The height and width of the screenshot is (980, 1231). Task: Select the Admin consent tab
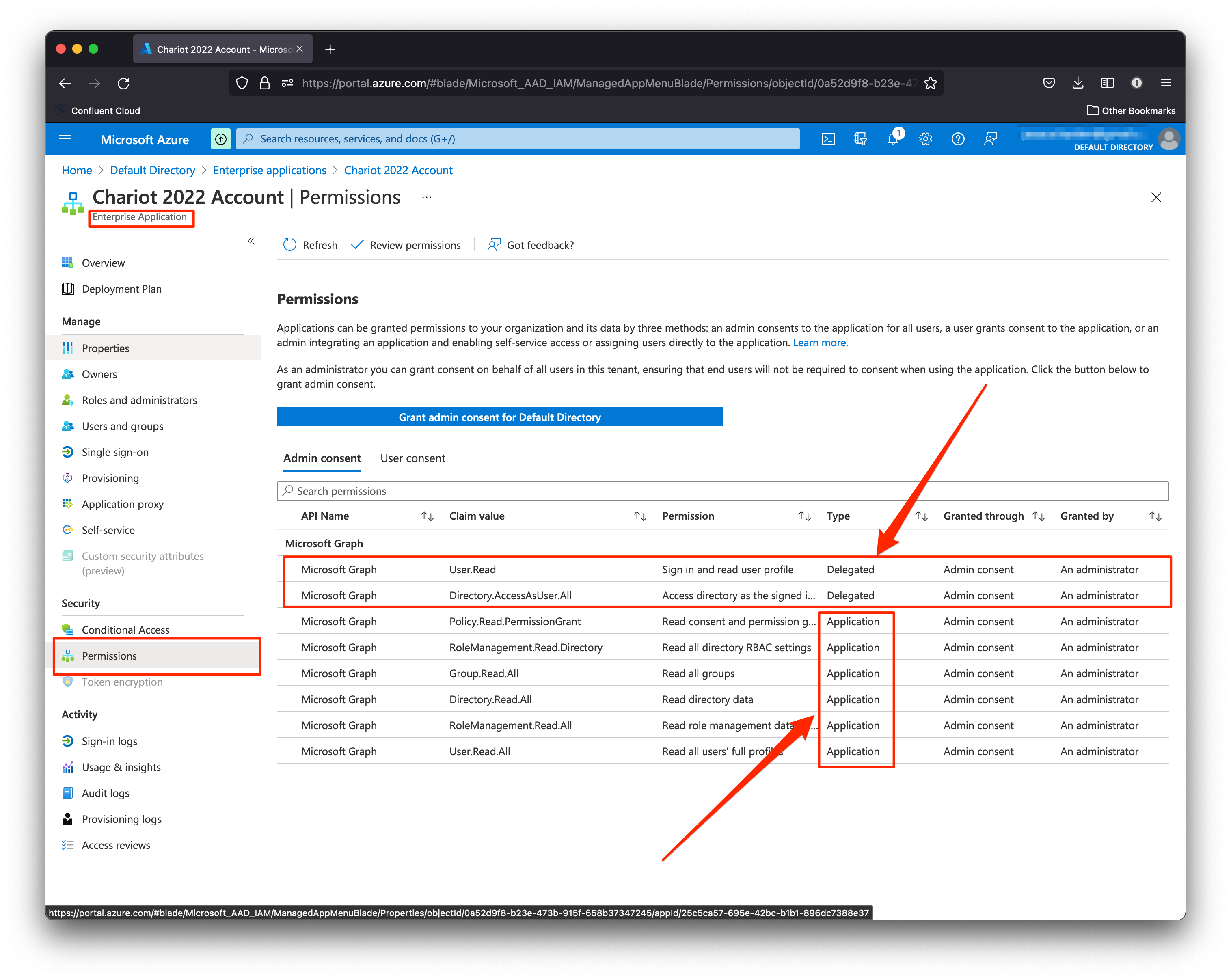(322, 458)
